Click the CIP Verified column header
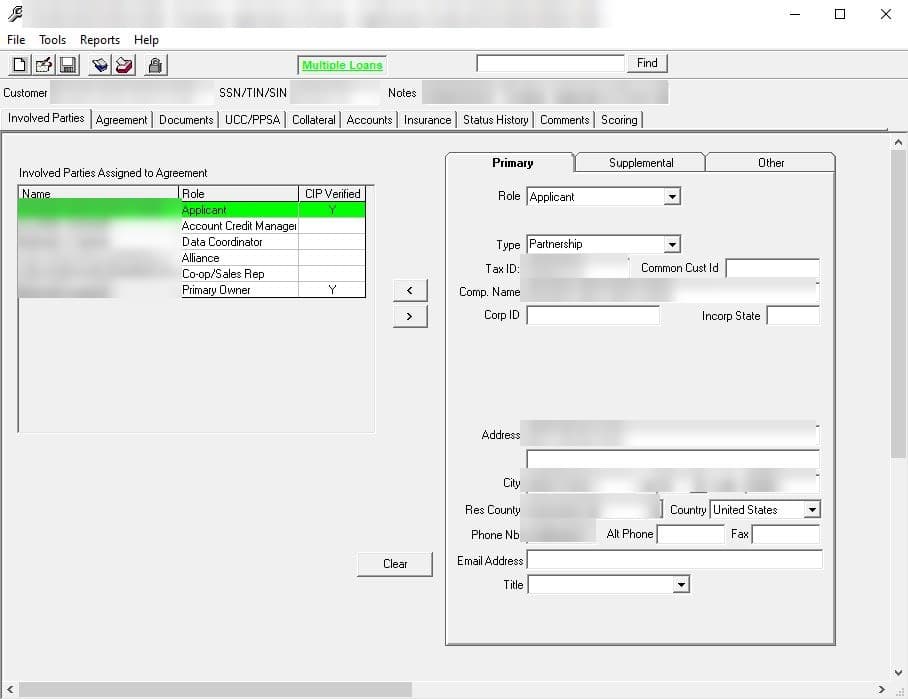Image resolution: width=908 pixels, height=699 pixels. click(x=332, y=193)
